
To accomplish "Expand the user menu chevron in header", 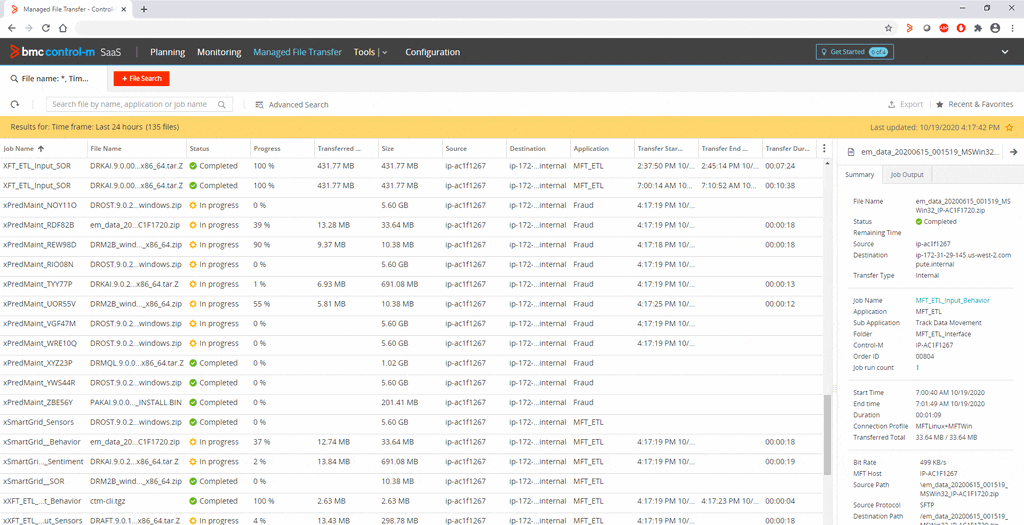I will (1005, 52).
